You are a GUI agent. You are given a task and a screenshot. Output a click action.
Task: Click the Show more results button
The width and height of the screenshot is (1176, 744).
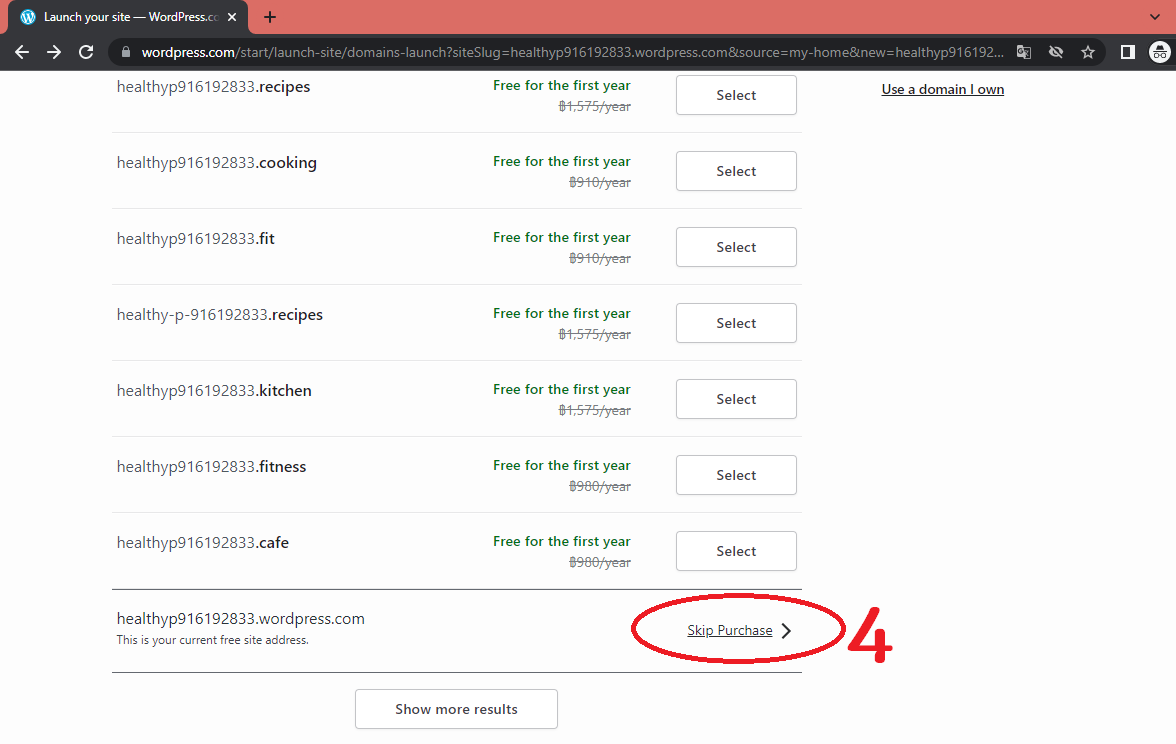[x=456, y=709]
